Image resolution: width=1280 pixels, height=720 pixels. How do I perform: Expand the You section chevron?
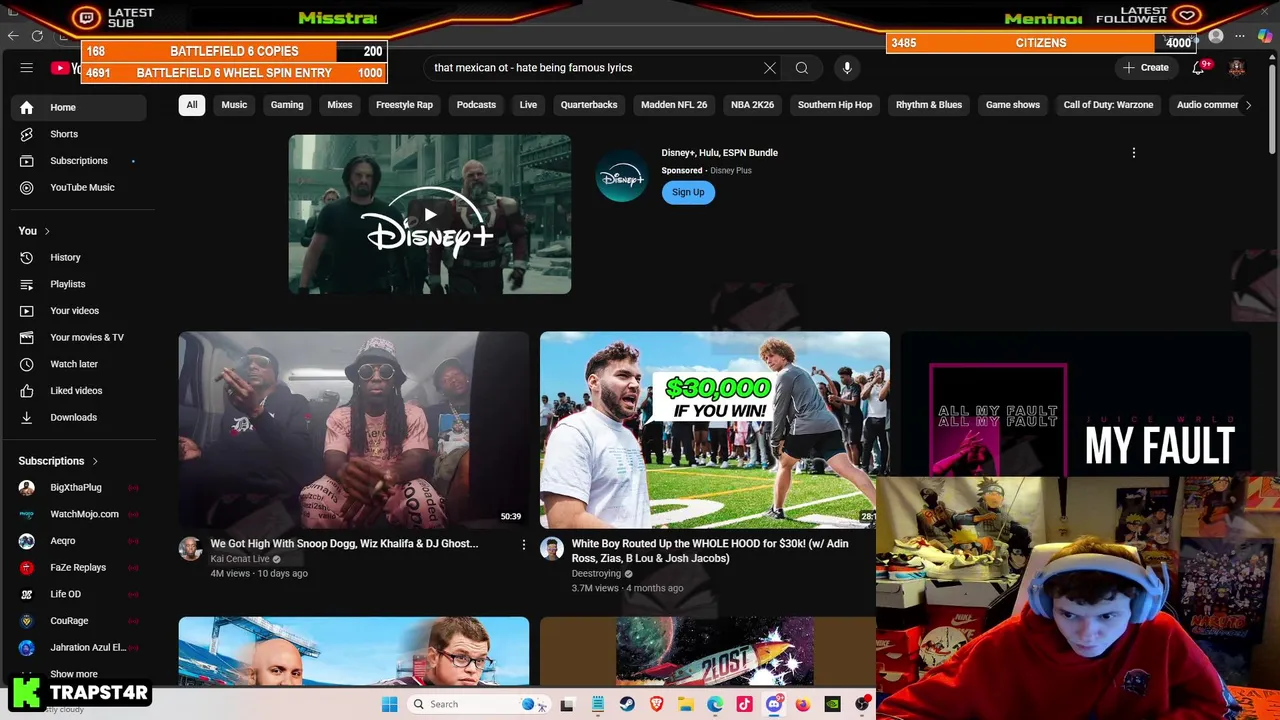(46, 231)
